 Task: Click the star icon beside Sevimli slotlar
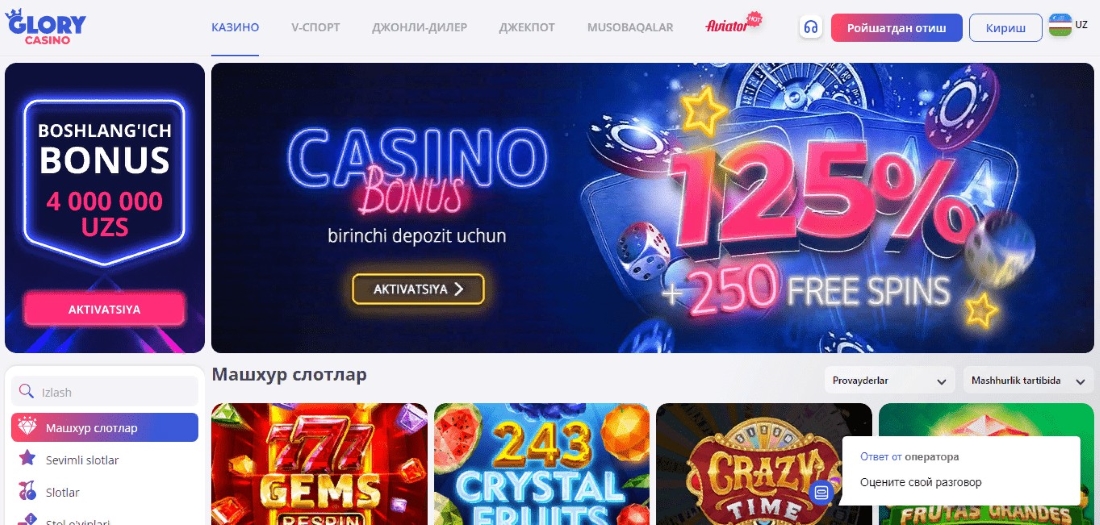tap(27, 459)
